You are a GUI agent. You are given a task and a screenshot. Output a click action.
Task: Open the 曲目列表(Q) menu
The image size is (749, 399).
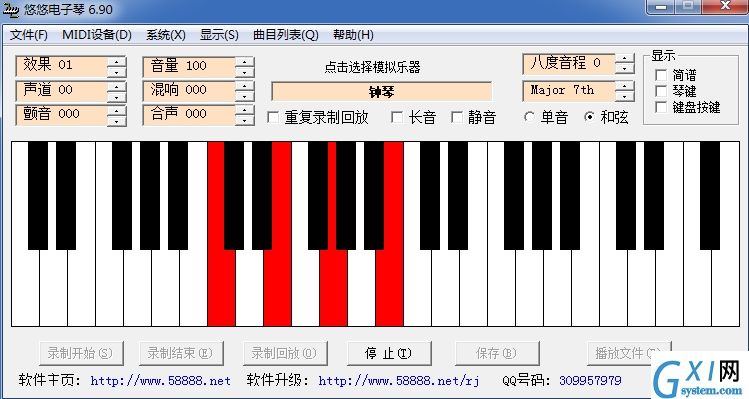[285, 35]
